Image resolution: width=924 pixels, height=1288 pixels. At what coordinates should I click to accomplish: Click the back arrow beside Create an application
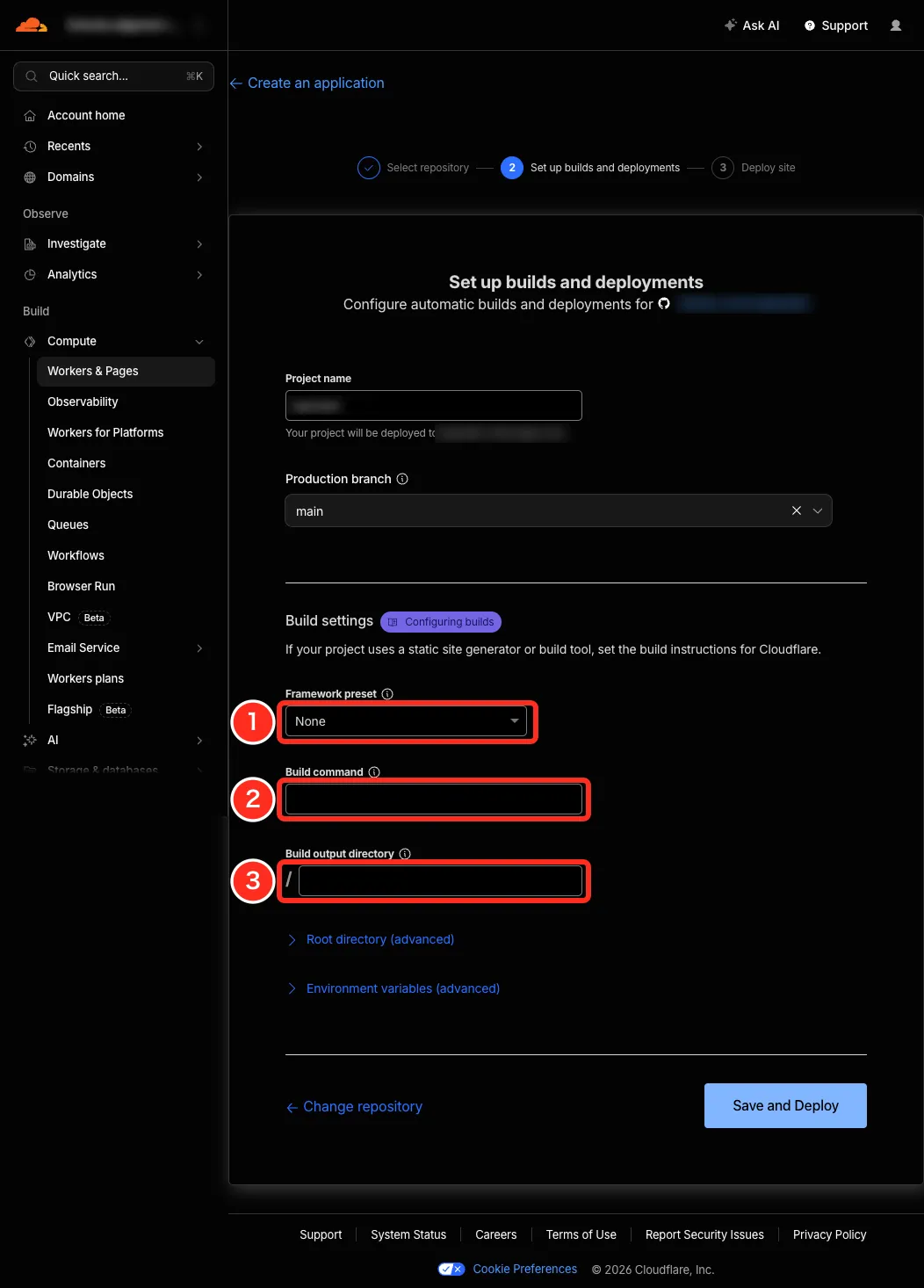(235, 83)
